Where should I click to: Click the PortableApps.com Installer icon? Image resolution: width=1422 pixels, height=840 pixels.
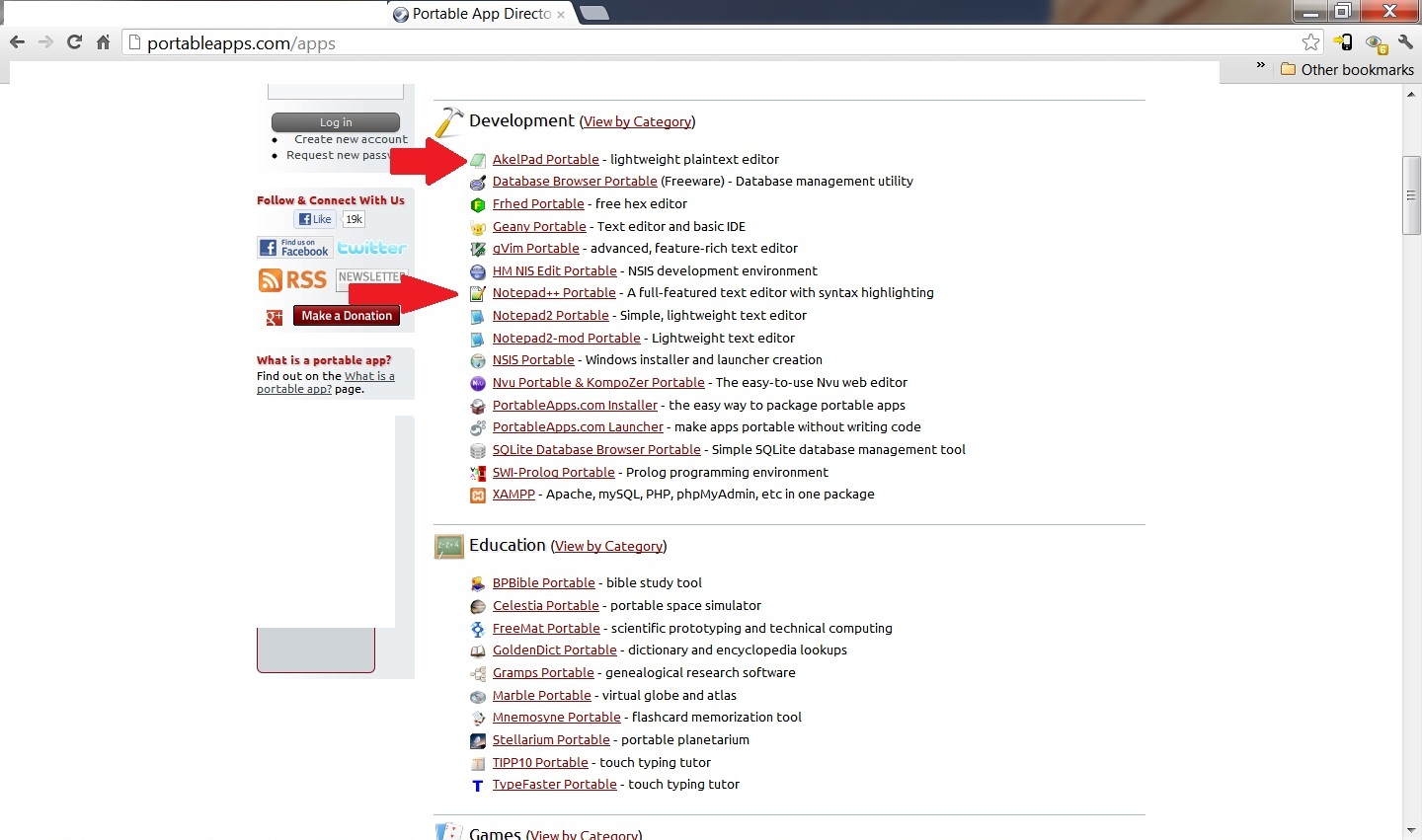pyautogui.click(x=478, y=407)
